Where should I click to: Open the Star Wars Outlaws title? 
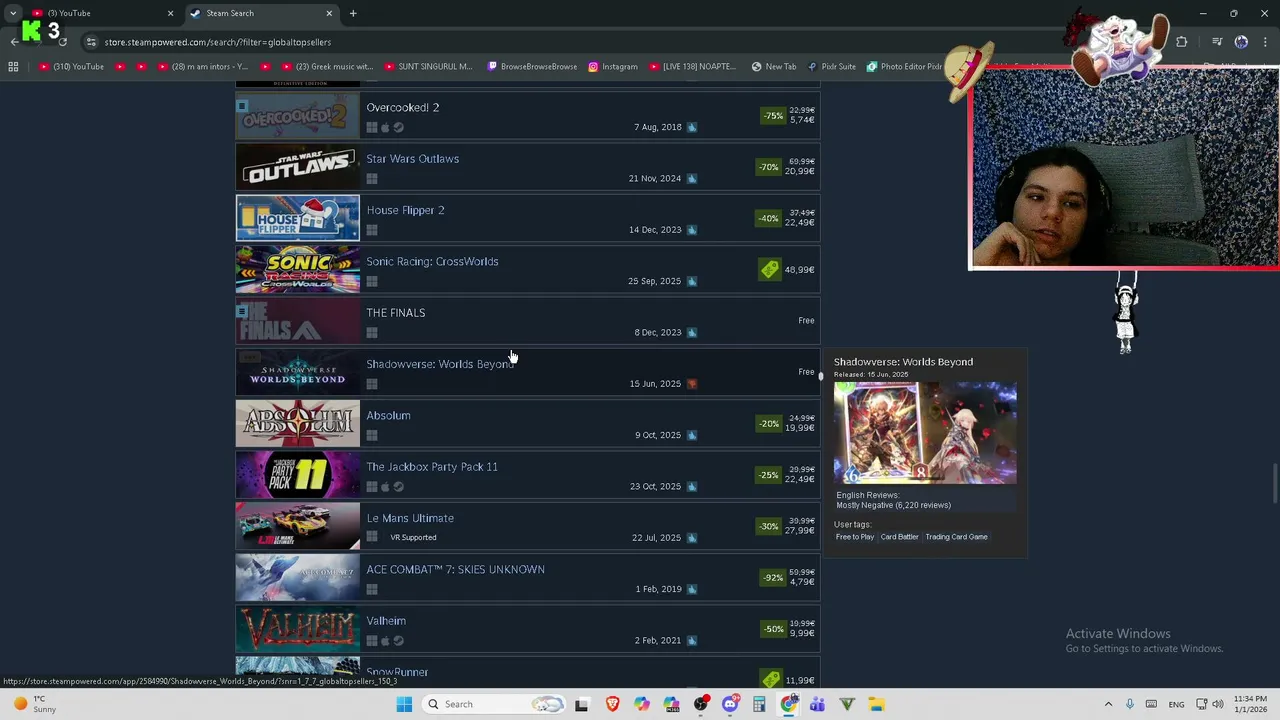[412, 159]
